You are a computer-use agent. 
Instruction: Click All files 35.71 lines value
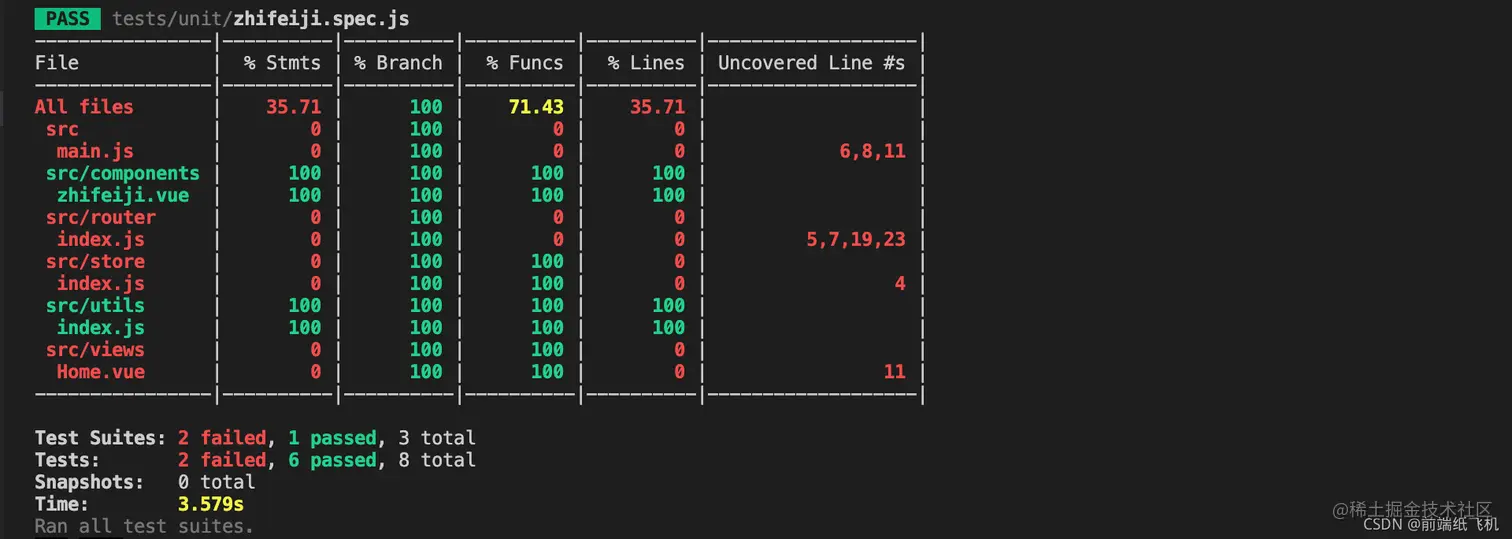tap(657, 107)
